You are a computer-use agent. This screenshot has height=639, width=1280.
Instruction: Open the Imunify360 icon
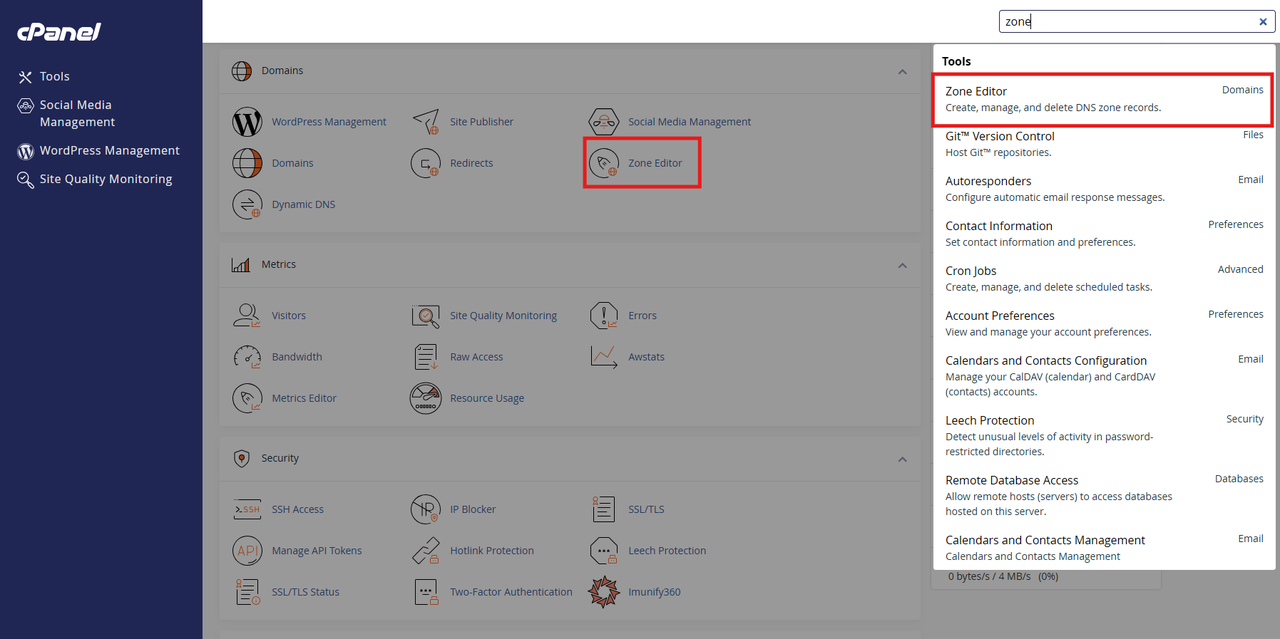(x=604, y=592)
